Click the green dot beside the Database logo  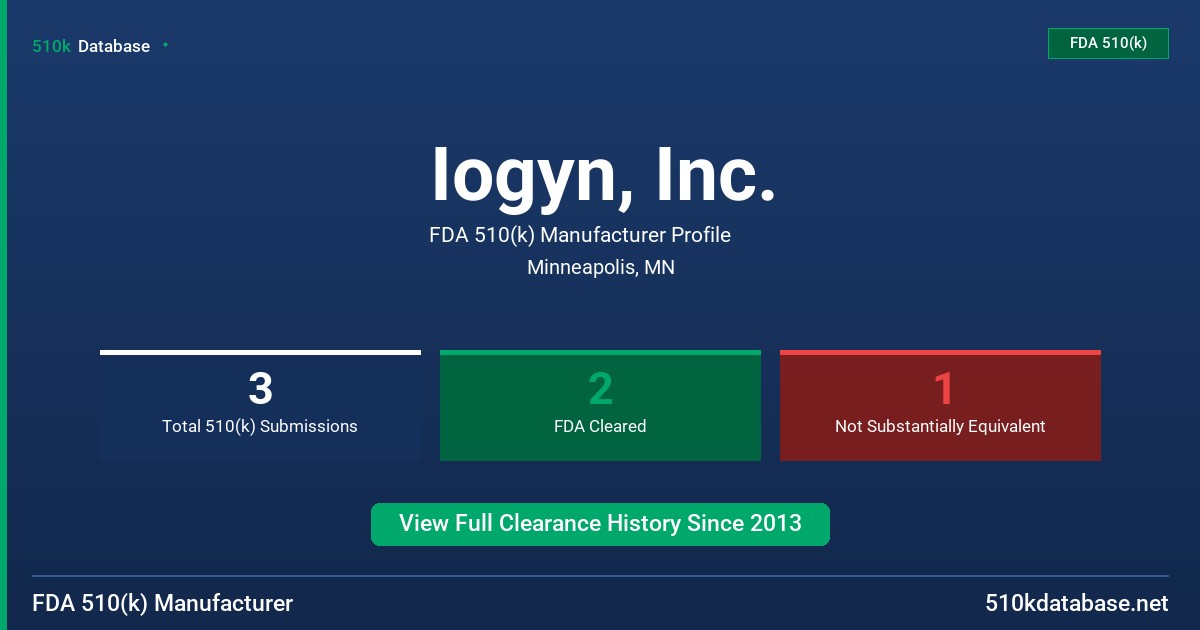click(x=165, y=45)
